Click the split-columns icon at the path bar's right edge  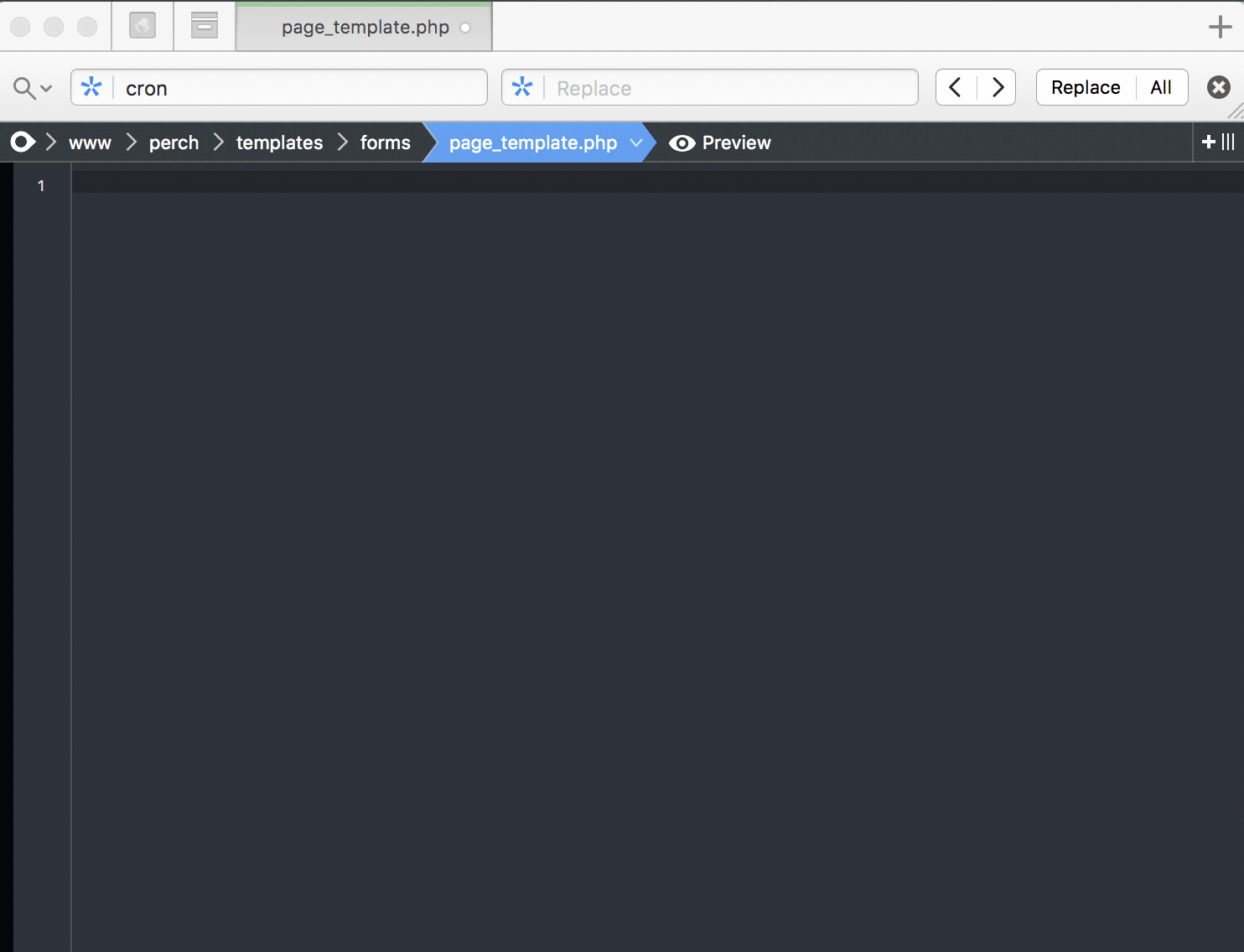1229,142
